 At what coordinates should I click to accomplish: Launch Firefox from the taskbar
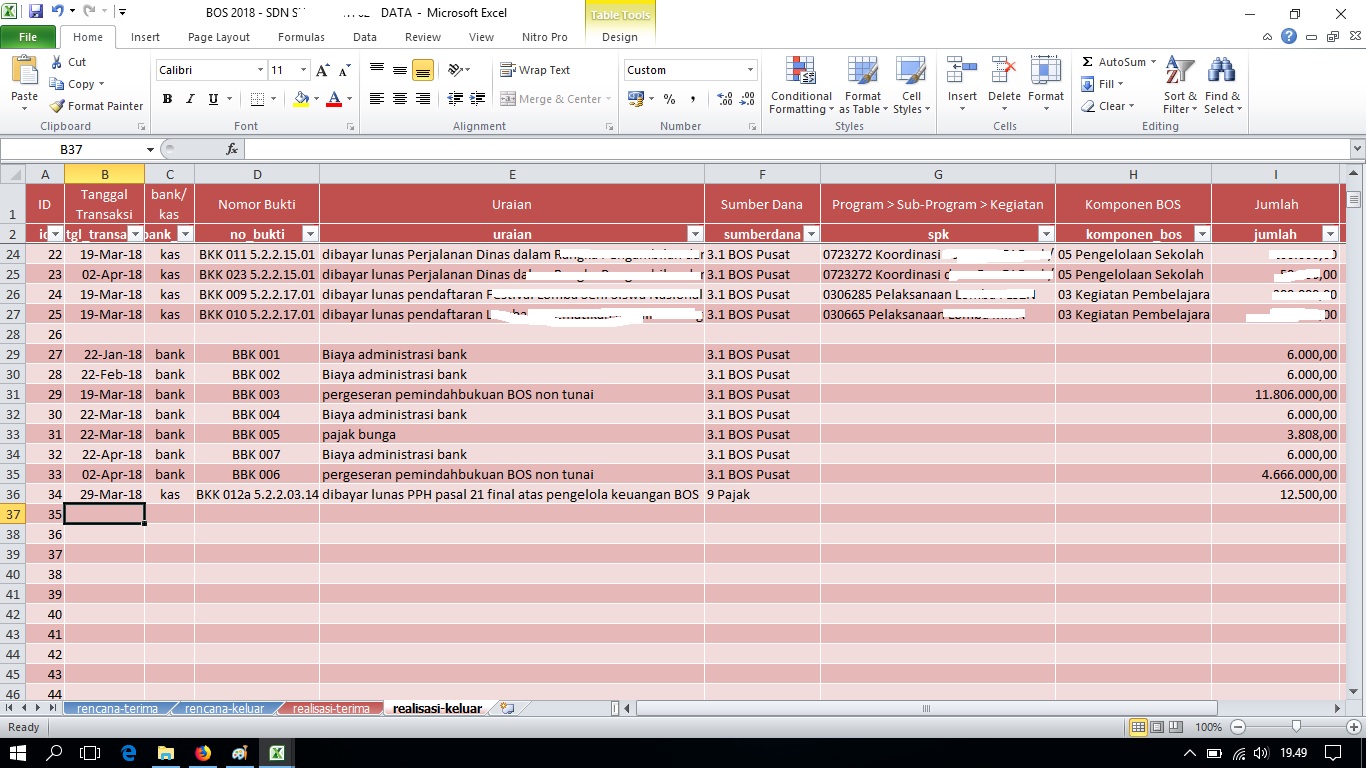(x=203, y=753)
